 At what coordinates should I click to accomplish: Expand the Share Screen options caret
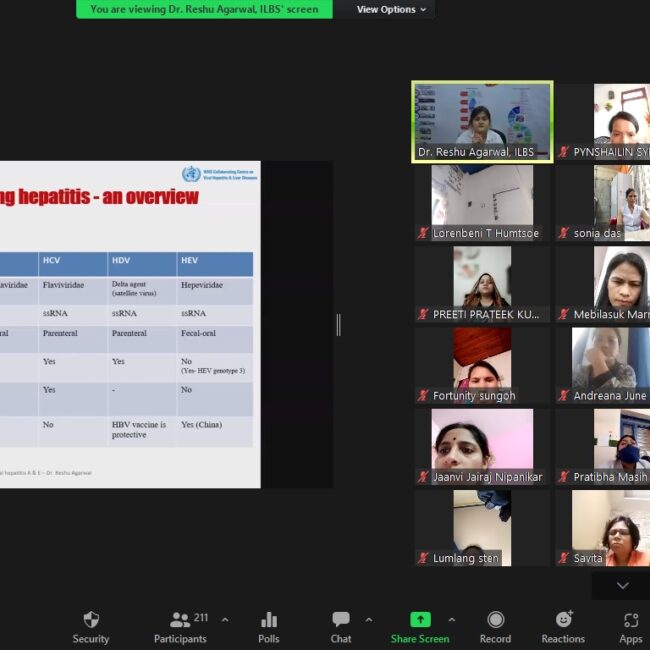451,620
